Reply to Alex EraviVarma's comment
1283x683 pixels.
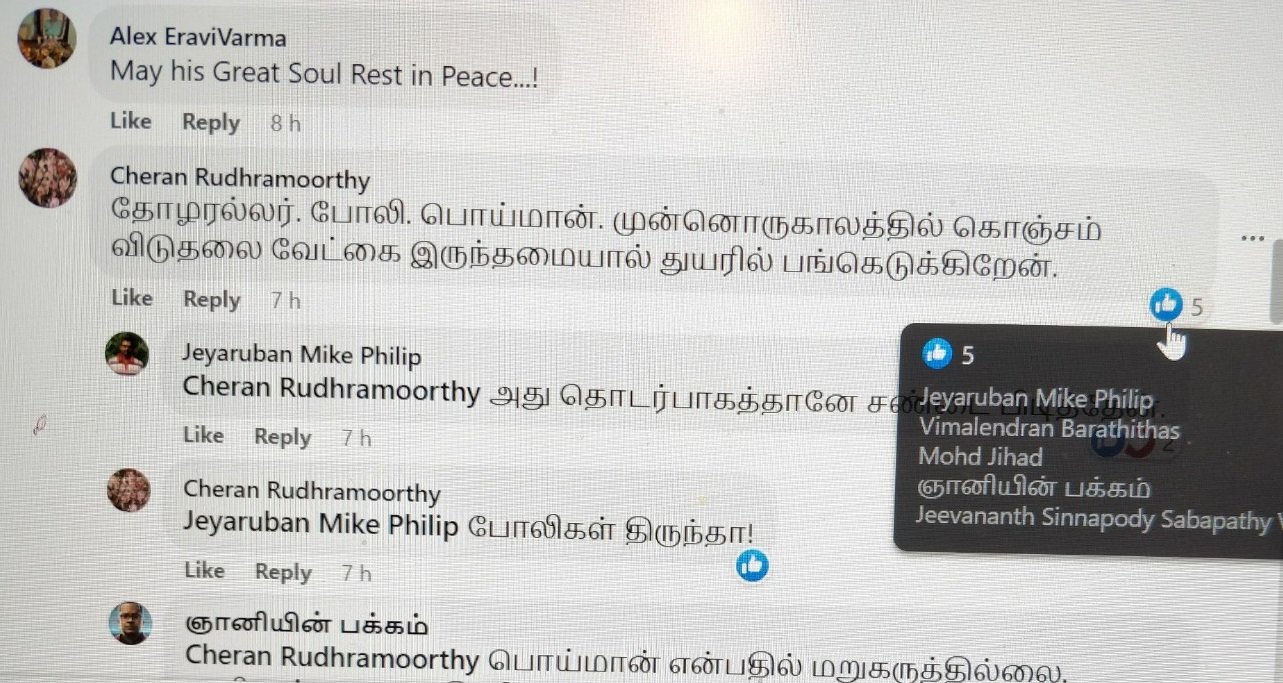pos(211,123)
